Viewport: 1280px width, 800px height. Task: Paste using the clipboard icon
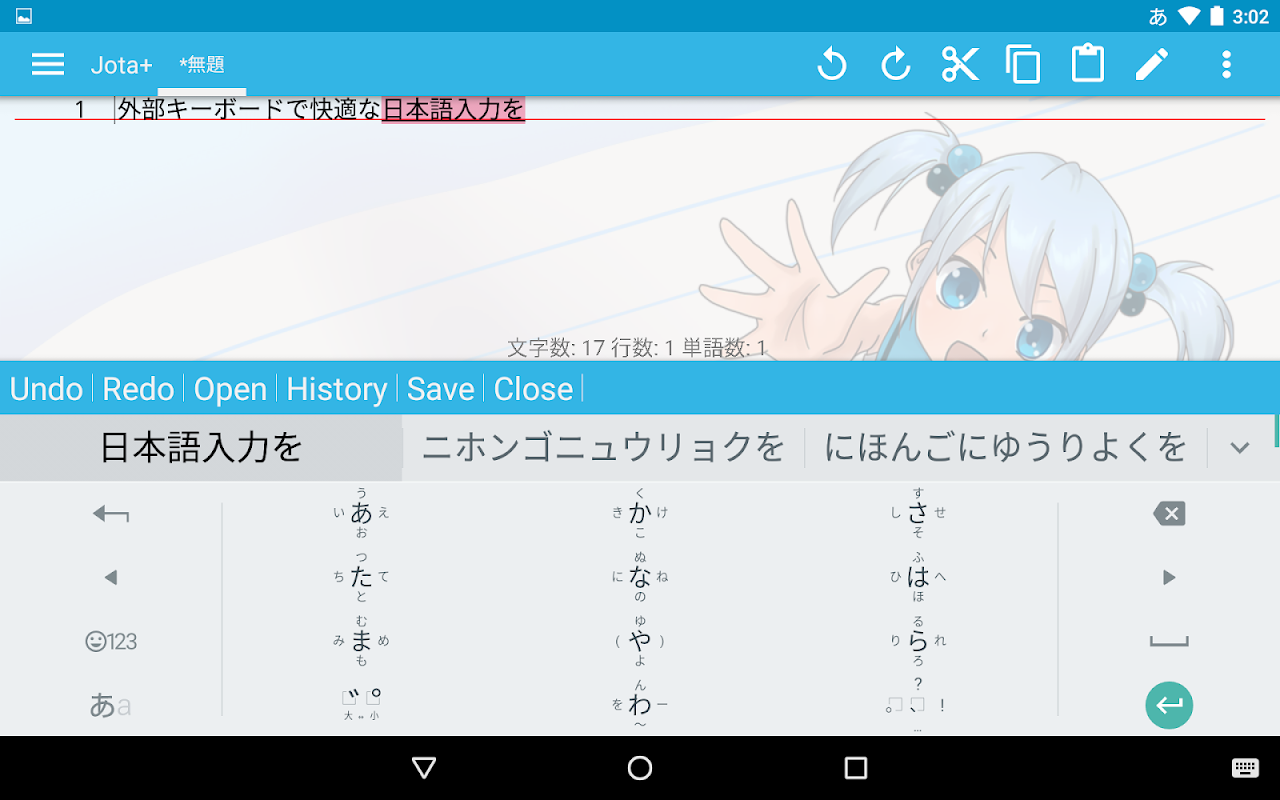(x=1088, y=65)
